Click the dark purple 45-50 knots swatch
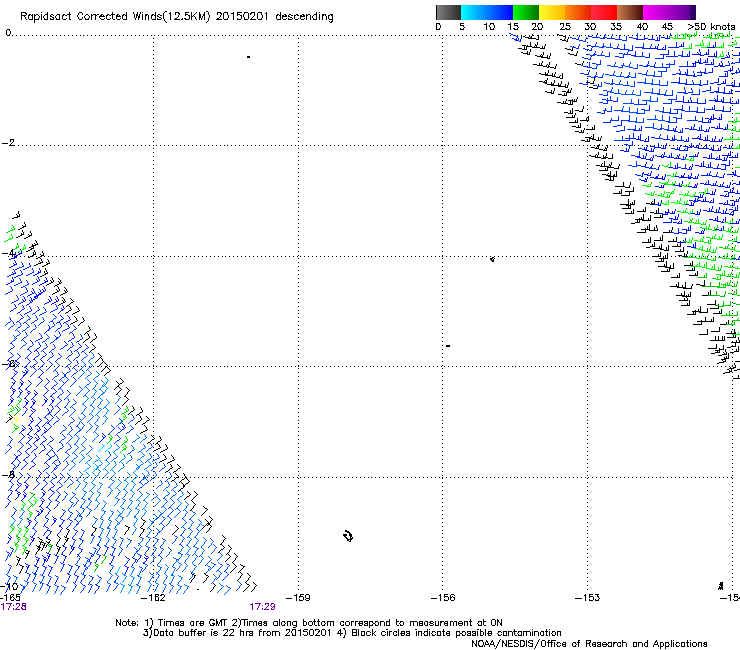 click(x=682, y=12)
